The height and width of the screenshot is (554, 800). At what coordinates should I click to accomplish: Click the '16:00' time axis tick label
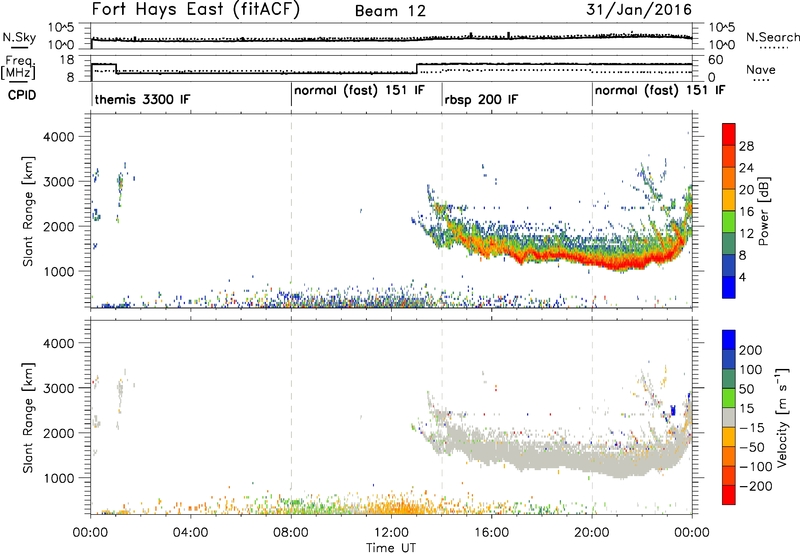[491, 532]
